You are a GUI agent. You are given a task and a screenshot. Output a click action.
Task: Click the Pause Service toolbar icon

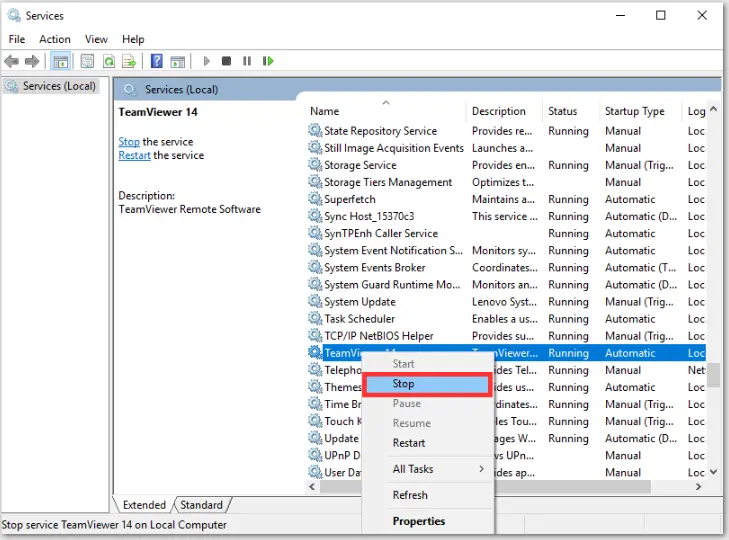pos(247,61)
